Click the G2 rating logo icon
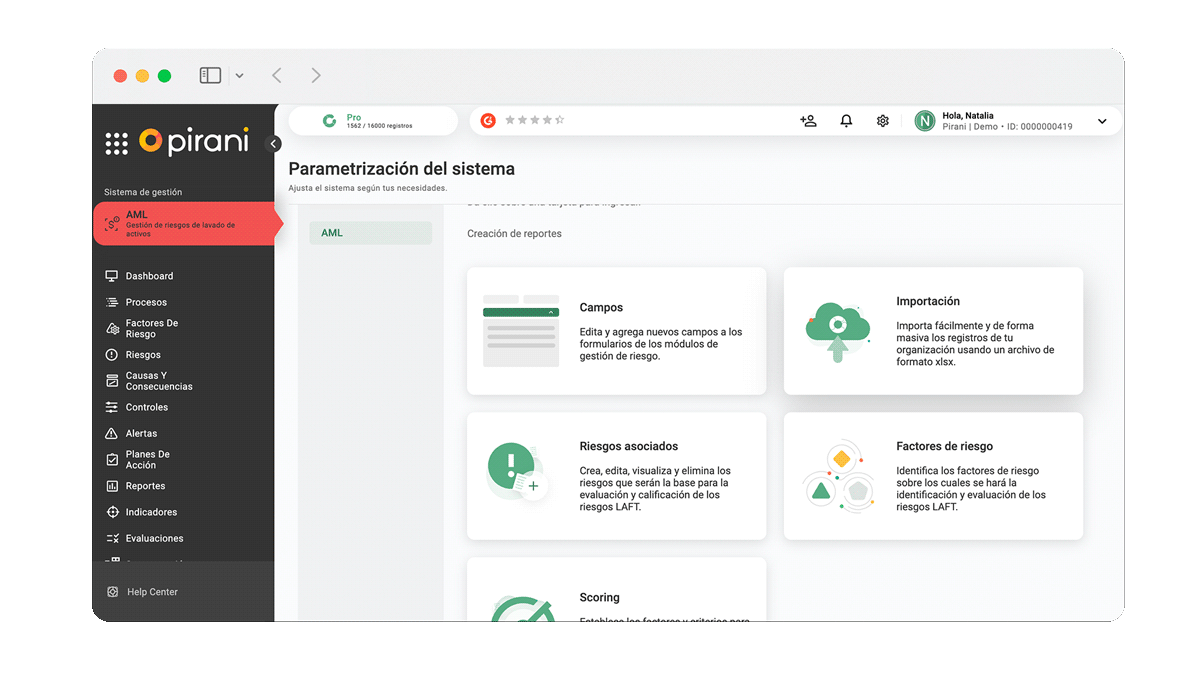This screenshot has width=1200, height=675. pos(488,121)
